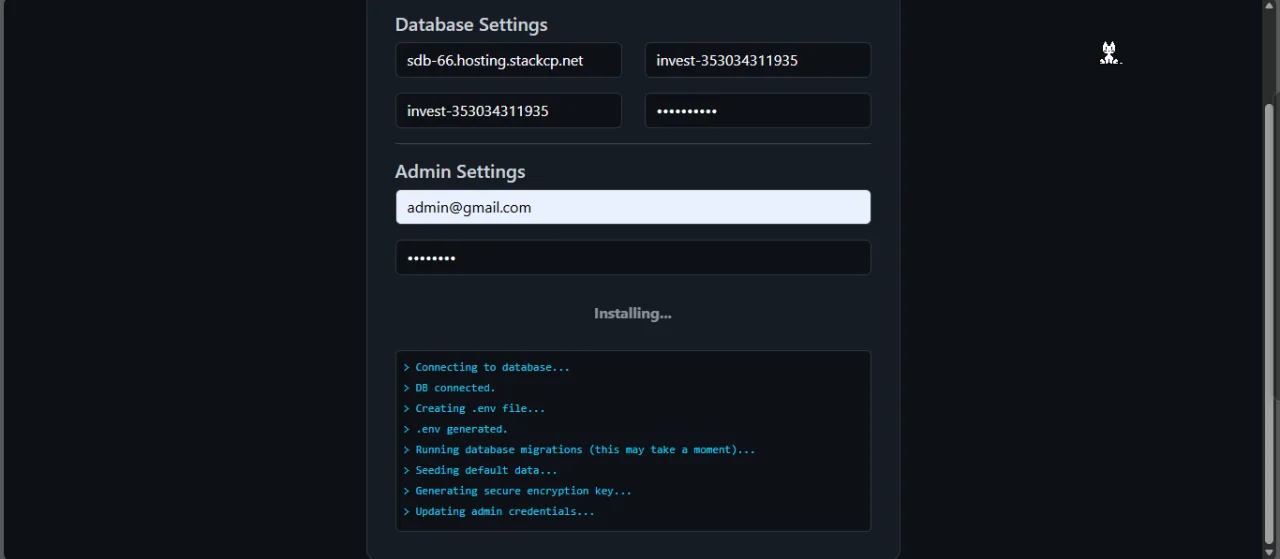This screenshot has height=559, width=1280.
Task: Click log line Generating secure encryption key...
Action: (517, 491)
